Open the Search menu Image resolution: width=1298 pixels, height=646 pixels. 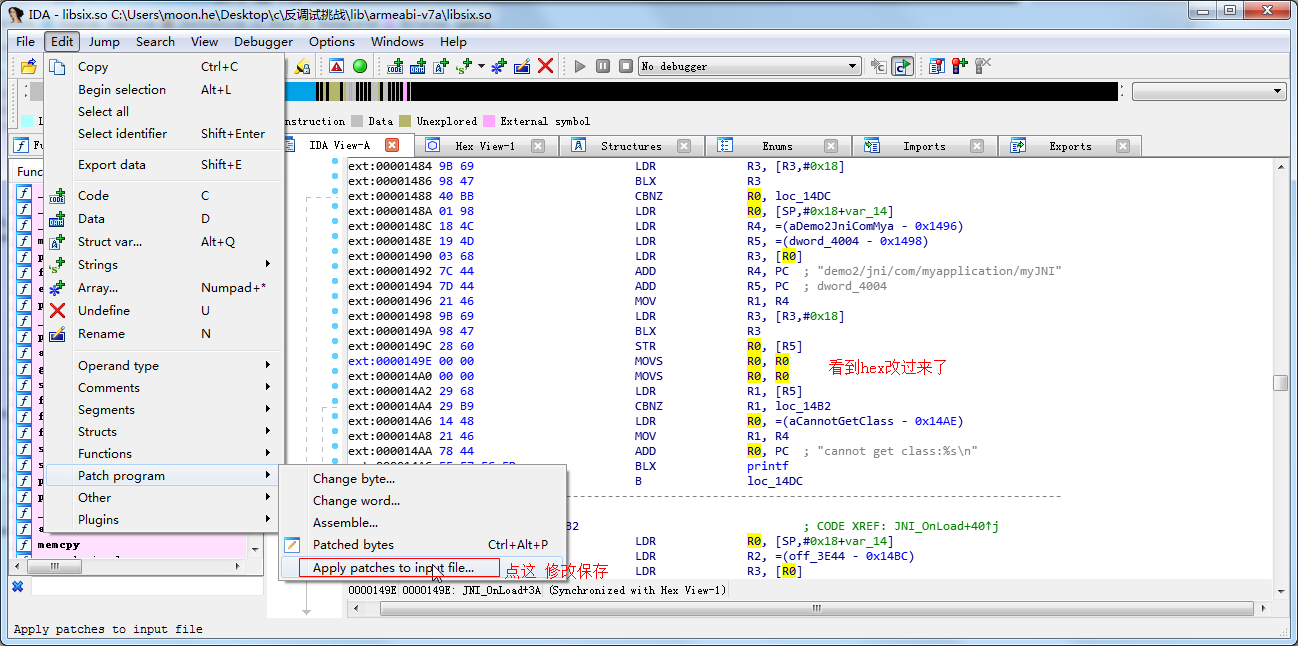tap(155, 41)
